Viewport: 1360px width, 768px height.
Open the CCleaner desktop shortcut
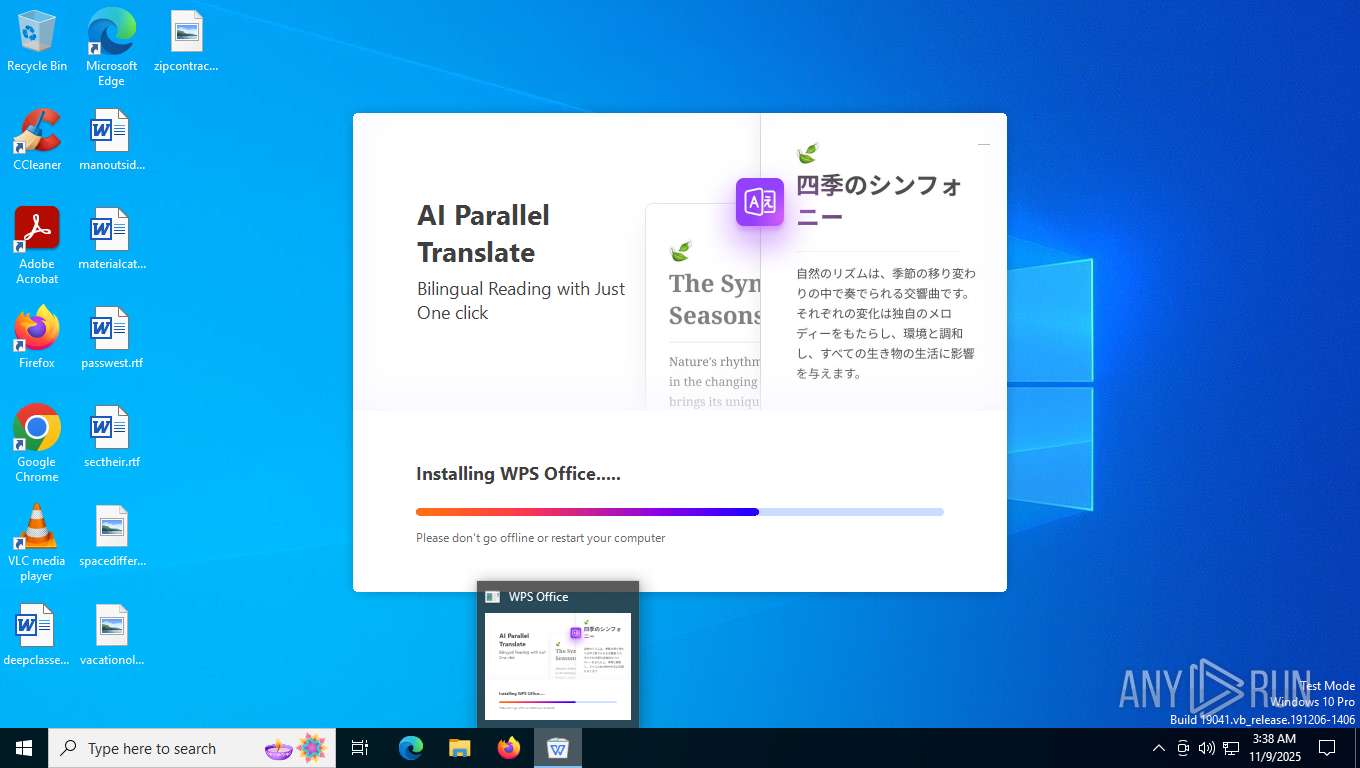[x=37, y=140]
